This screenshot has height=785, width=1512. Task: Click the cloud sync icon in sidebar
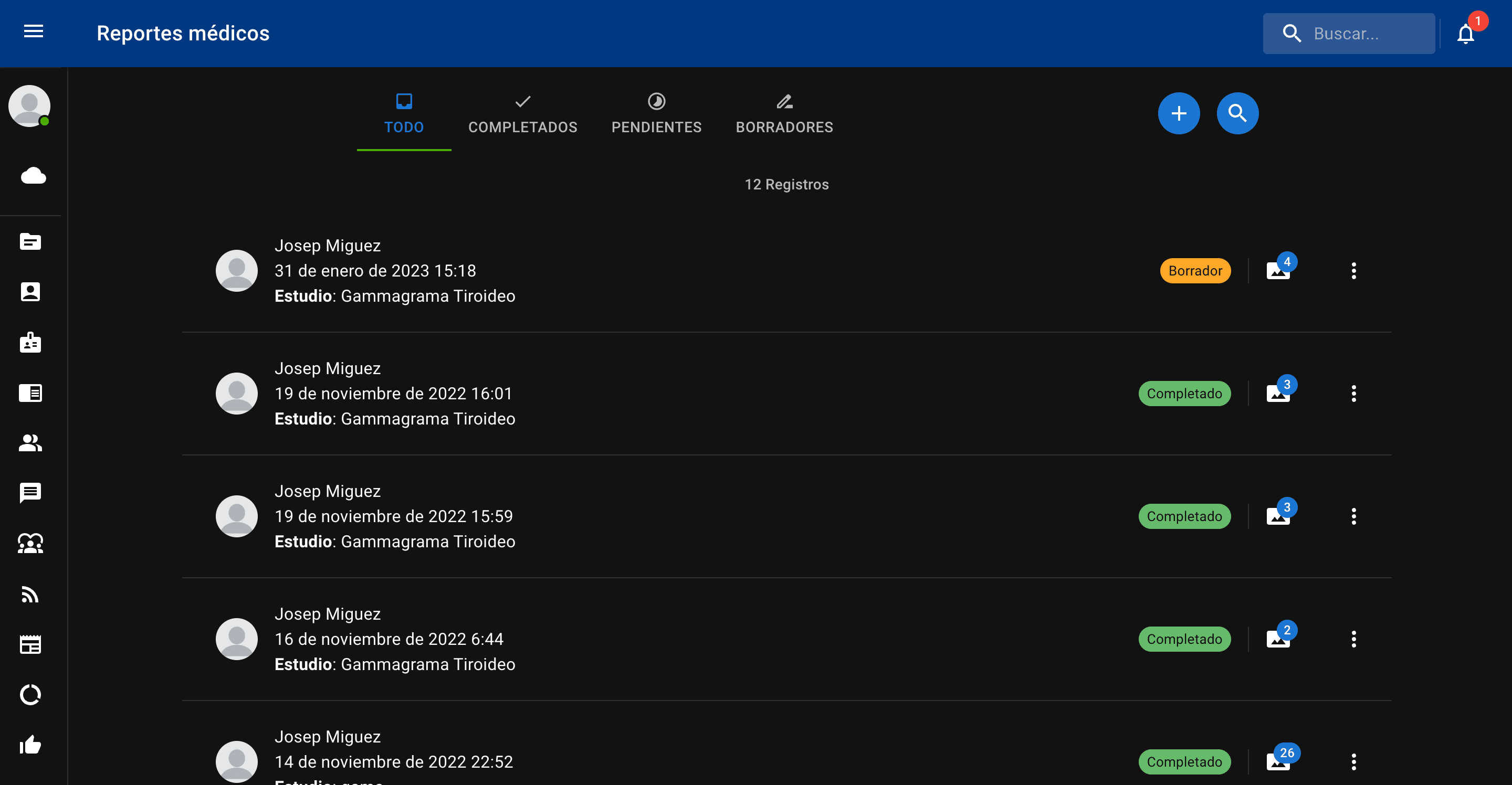click(x=33, y=175)
